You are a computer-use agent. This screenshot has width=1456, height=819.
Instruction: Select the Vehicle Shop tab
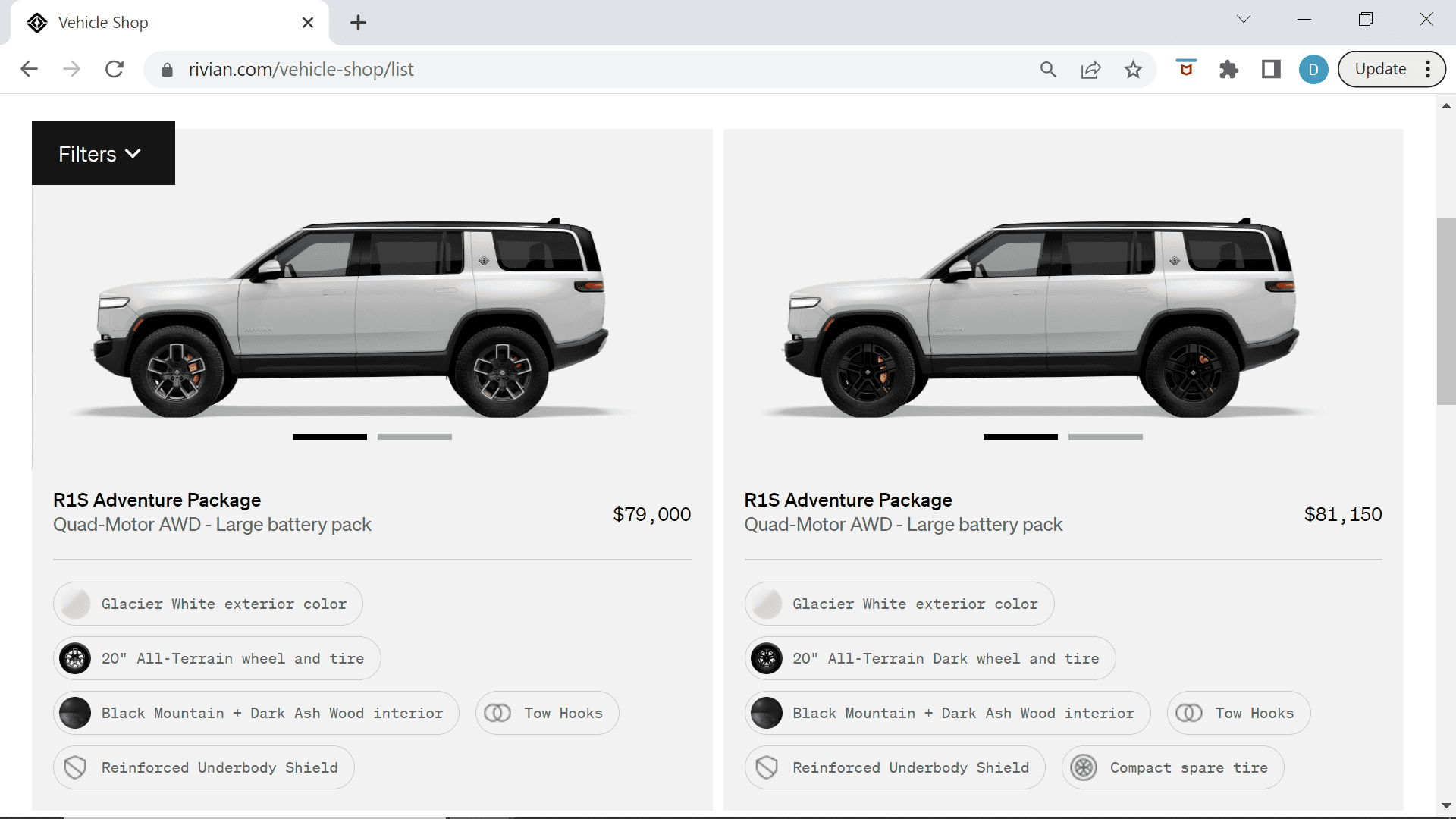point(170,23)
